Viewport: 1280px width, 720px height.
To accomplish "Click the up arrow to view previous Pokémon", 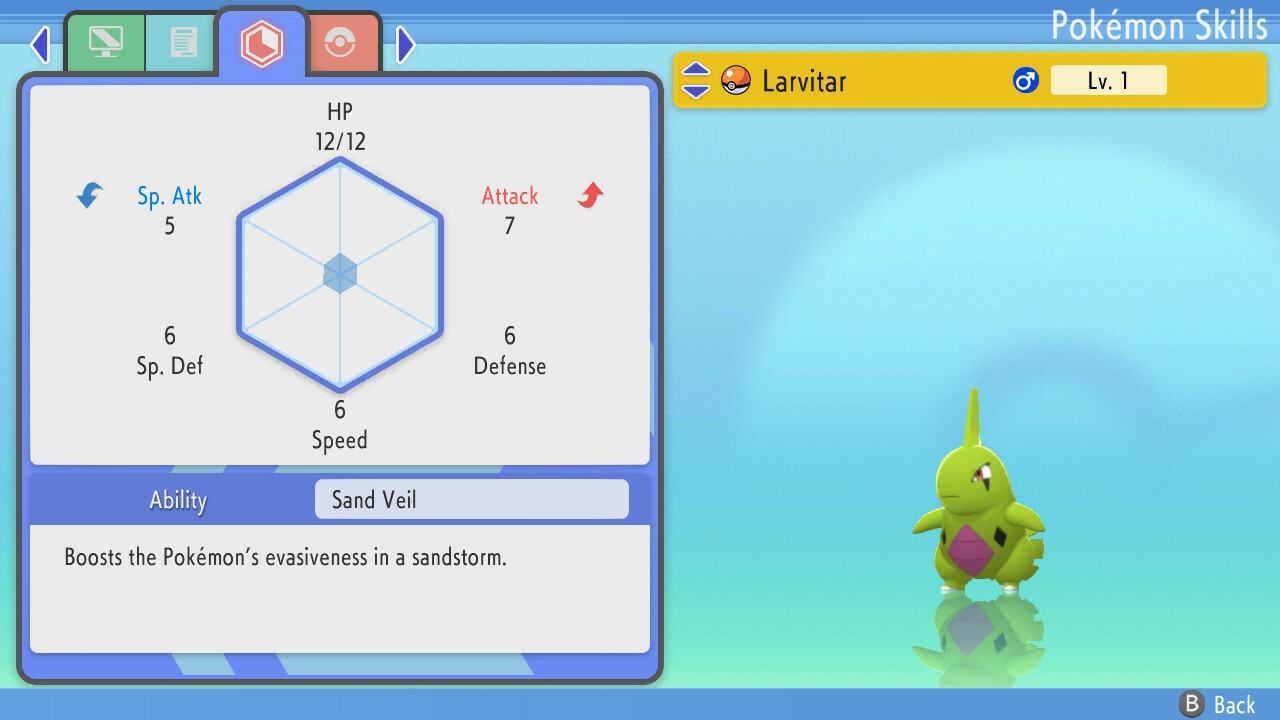I will (x=694, y=71).
